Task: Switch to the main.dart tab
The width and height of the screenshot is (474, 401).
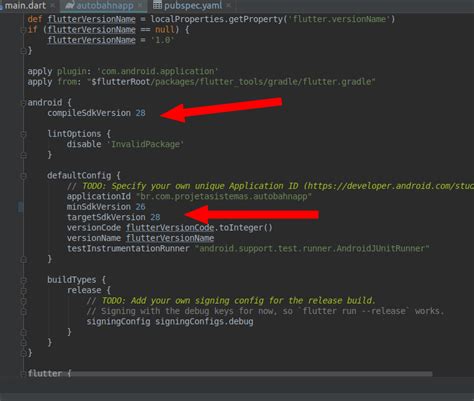Action: (25, 5)
